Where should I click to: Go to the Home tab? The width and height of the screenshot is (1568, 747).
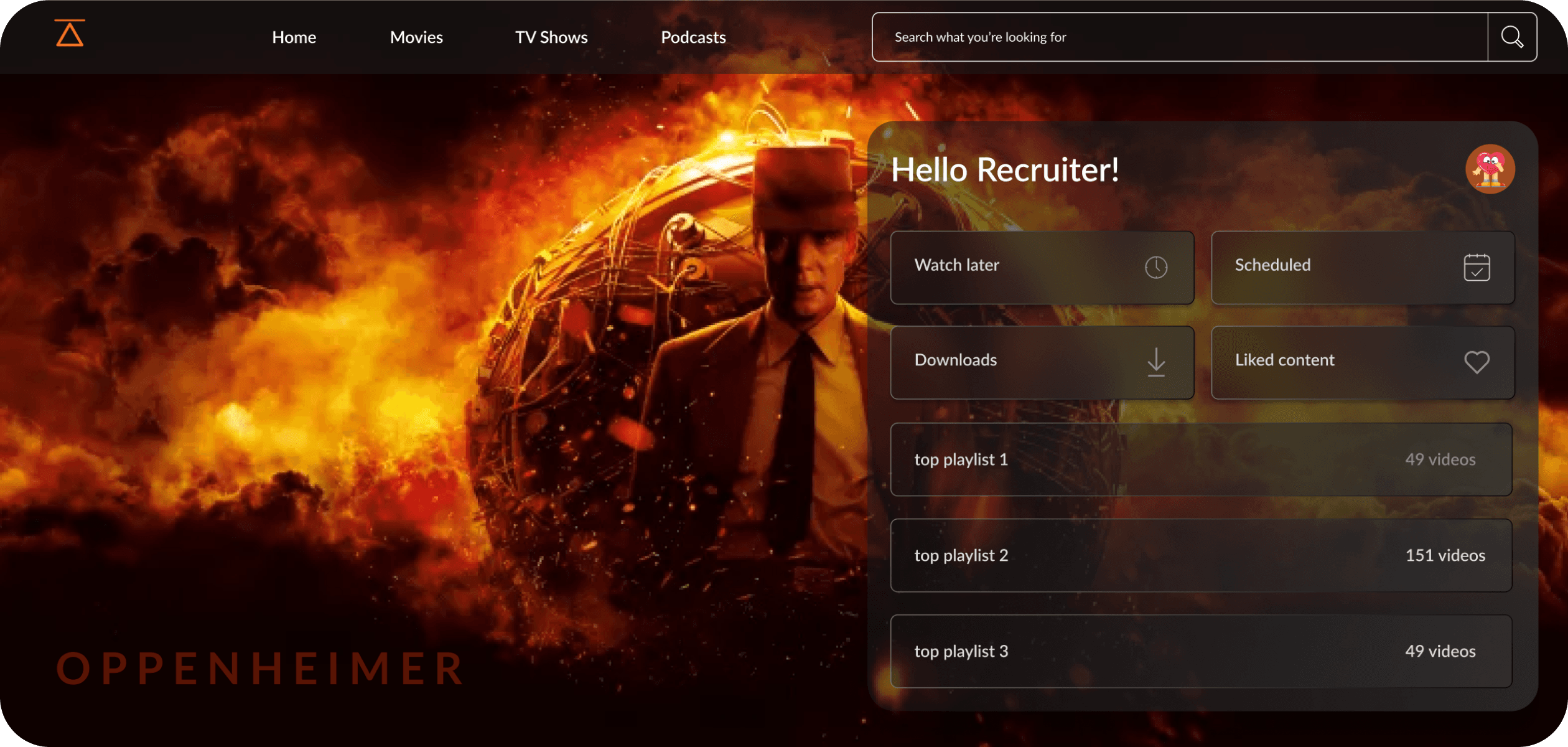(294, 37)
